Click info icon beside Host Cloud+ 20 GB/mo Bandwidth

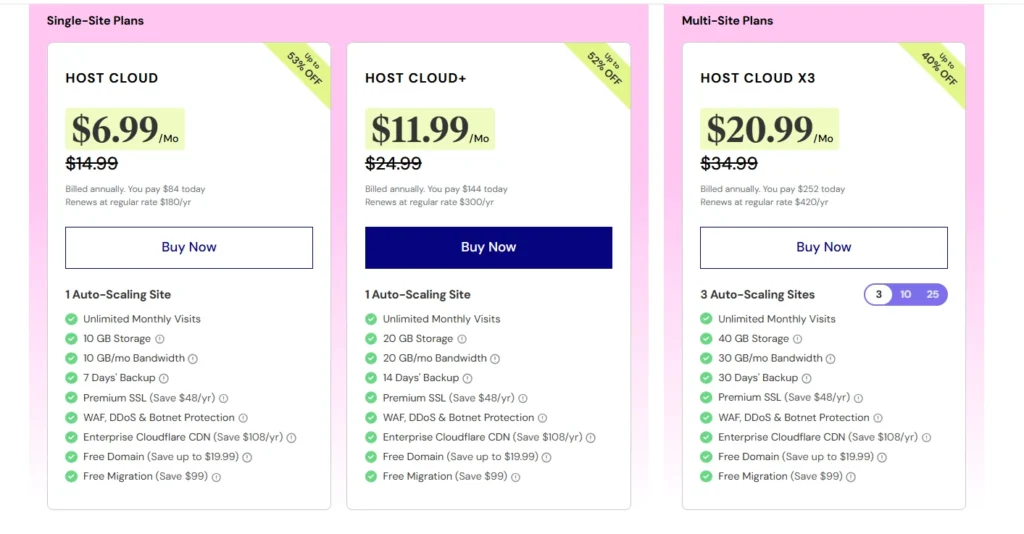(495, 359)
